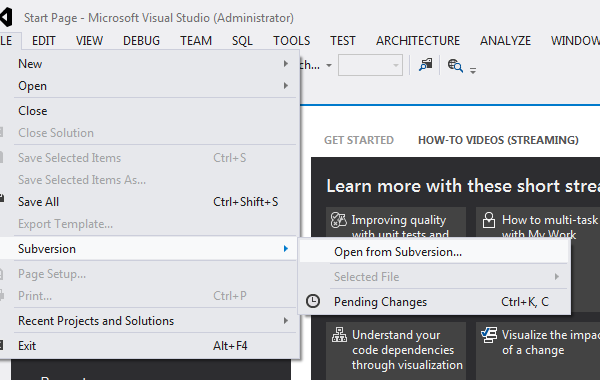This screenshot has width=600, height=380.
Task: Open the empty toolbar combo box
Action: 370,65
